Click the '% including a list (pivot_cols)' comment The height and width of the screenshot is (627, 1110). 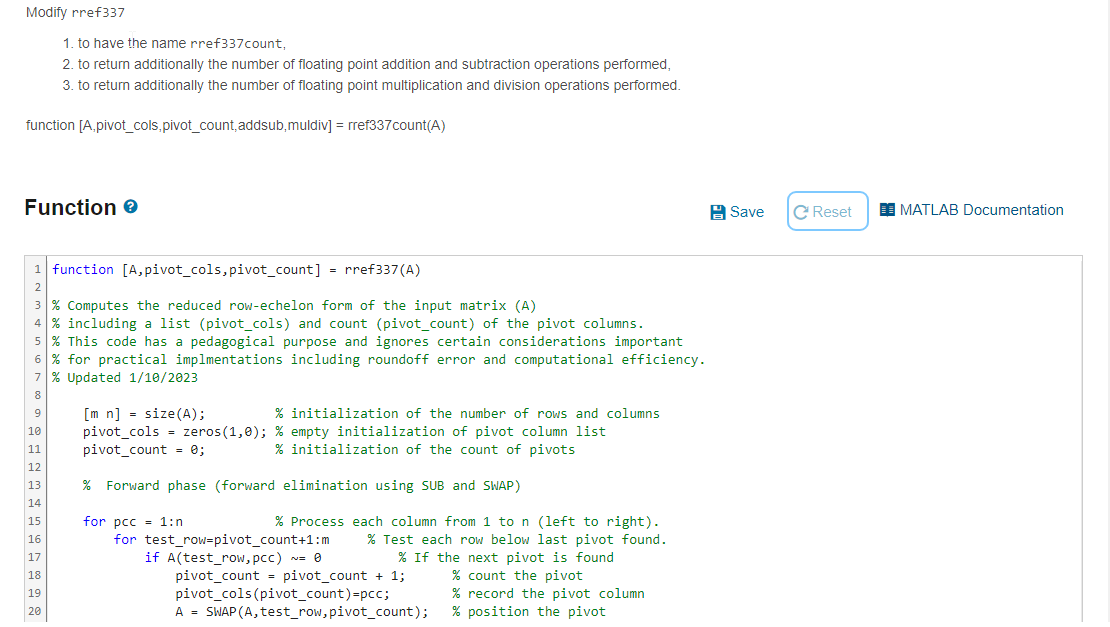348,323
